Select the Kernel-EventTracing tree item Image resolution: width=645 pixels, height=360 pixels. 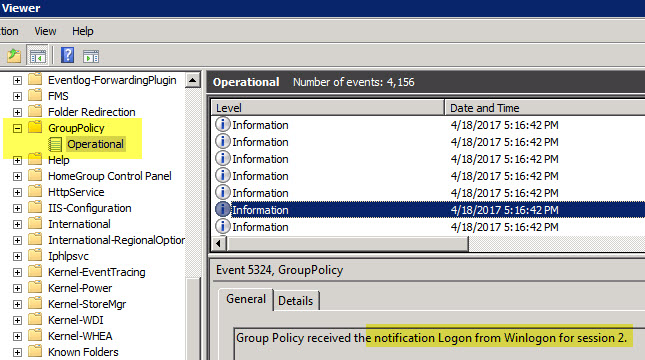pos(97,272)
